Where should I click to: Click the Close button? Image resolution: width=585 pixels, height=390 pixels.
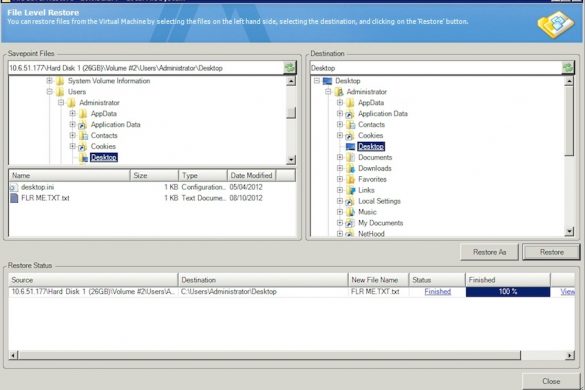551,381
